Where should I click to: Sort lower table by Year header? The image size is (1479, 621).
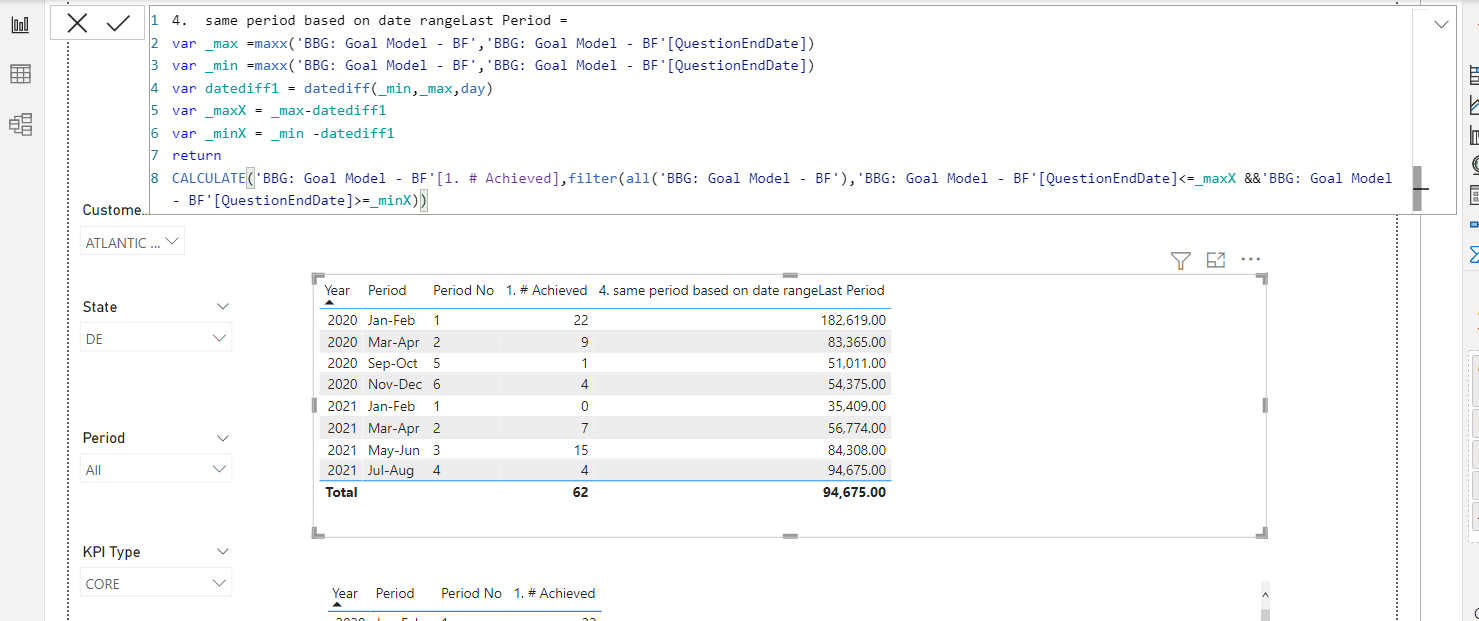(x=345, y=593)
